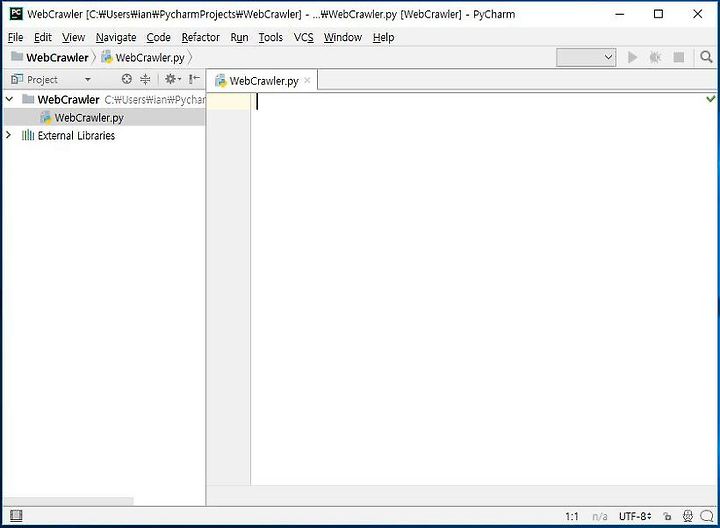Select External Libraries in project tree
This screenshot has height=528, width=720.
click(x=76, y=135)
